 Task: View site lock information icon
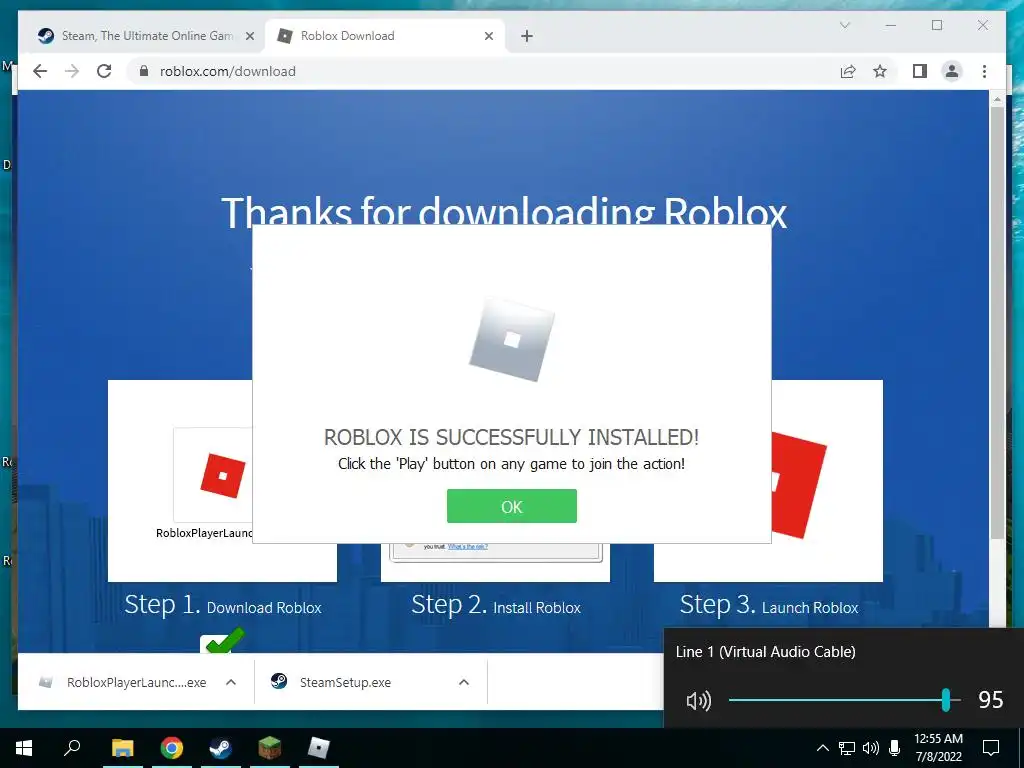(x=144, y=71)
